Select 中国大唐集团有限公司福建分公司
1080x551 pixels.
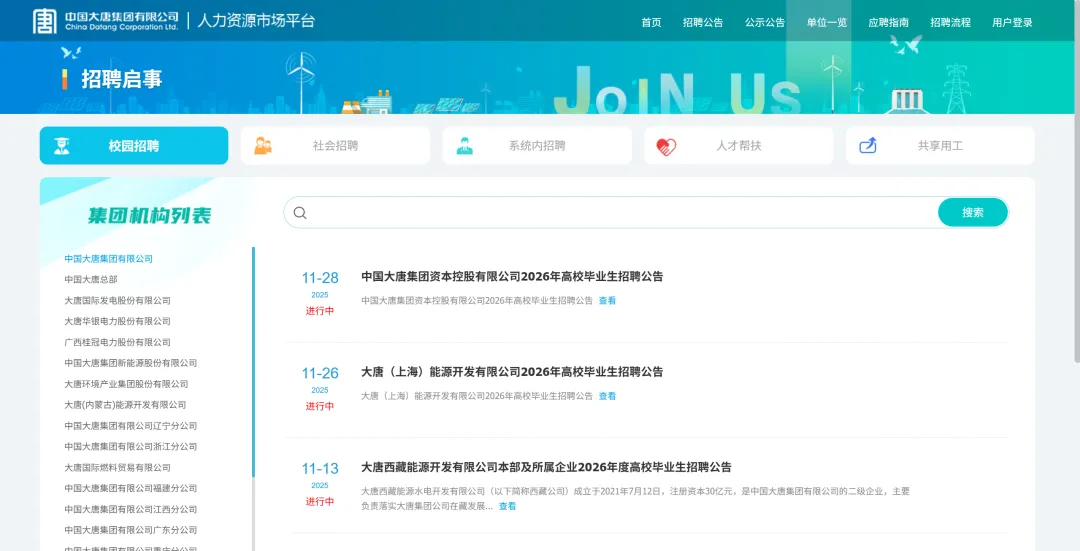(x=131, y=488)
